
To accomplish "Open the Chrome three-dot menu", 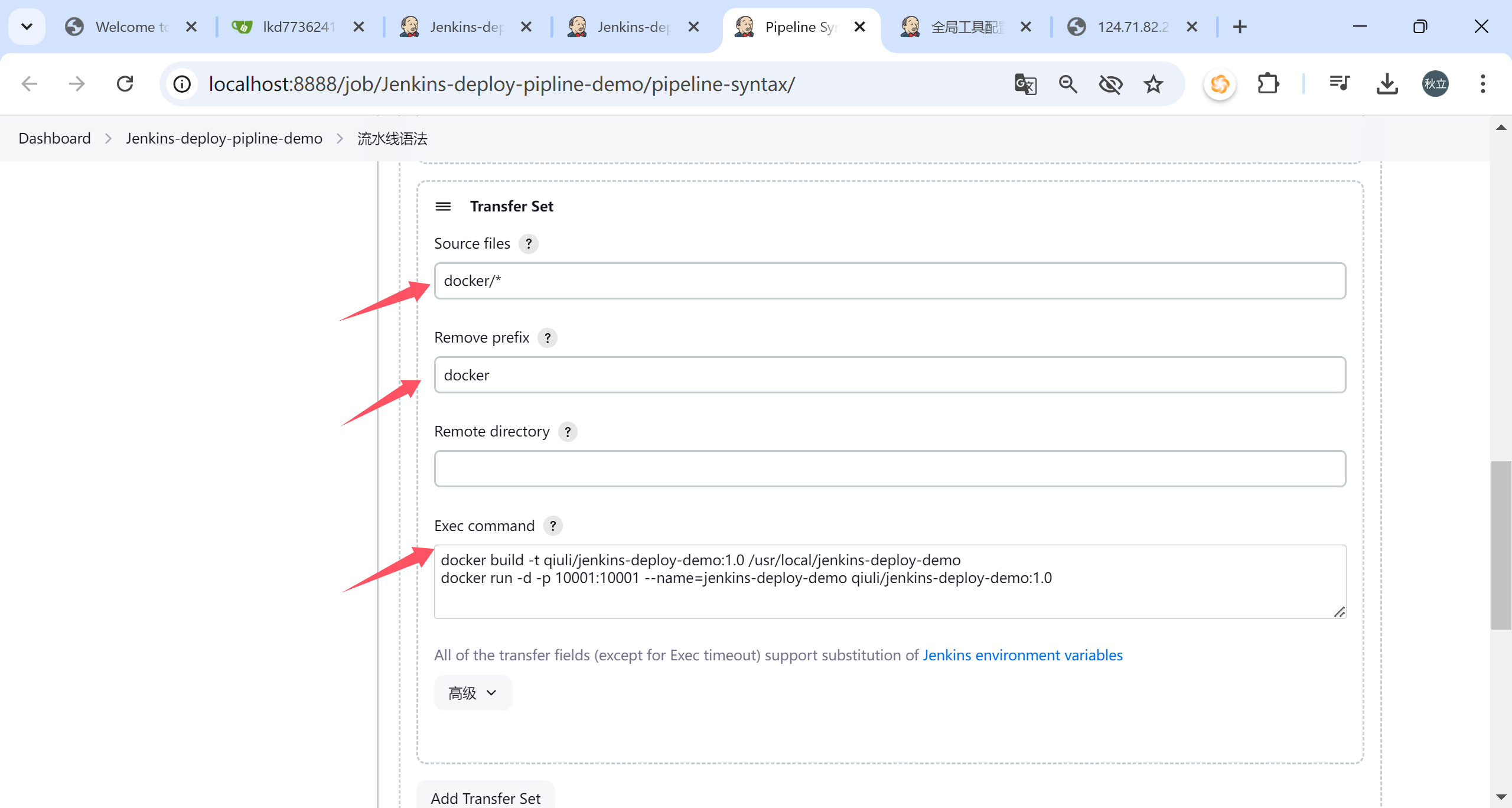I will (1482, 84).
